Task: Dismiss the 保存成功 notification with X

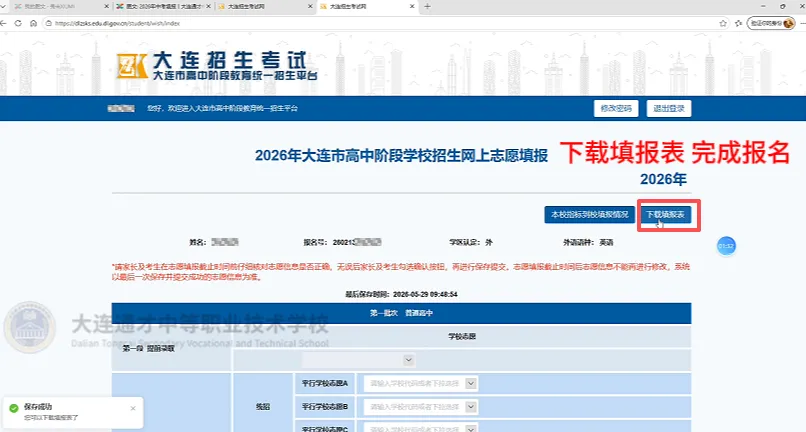Action: [x=133, y=408]
